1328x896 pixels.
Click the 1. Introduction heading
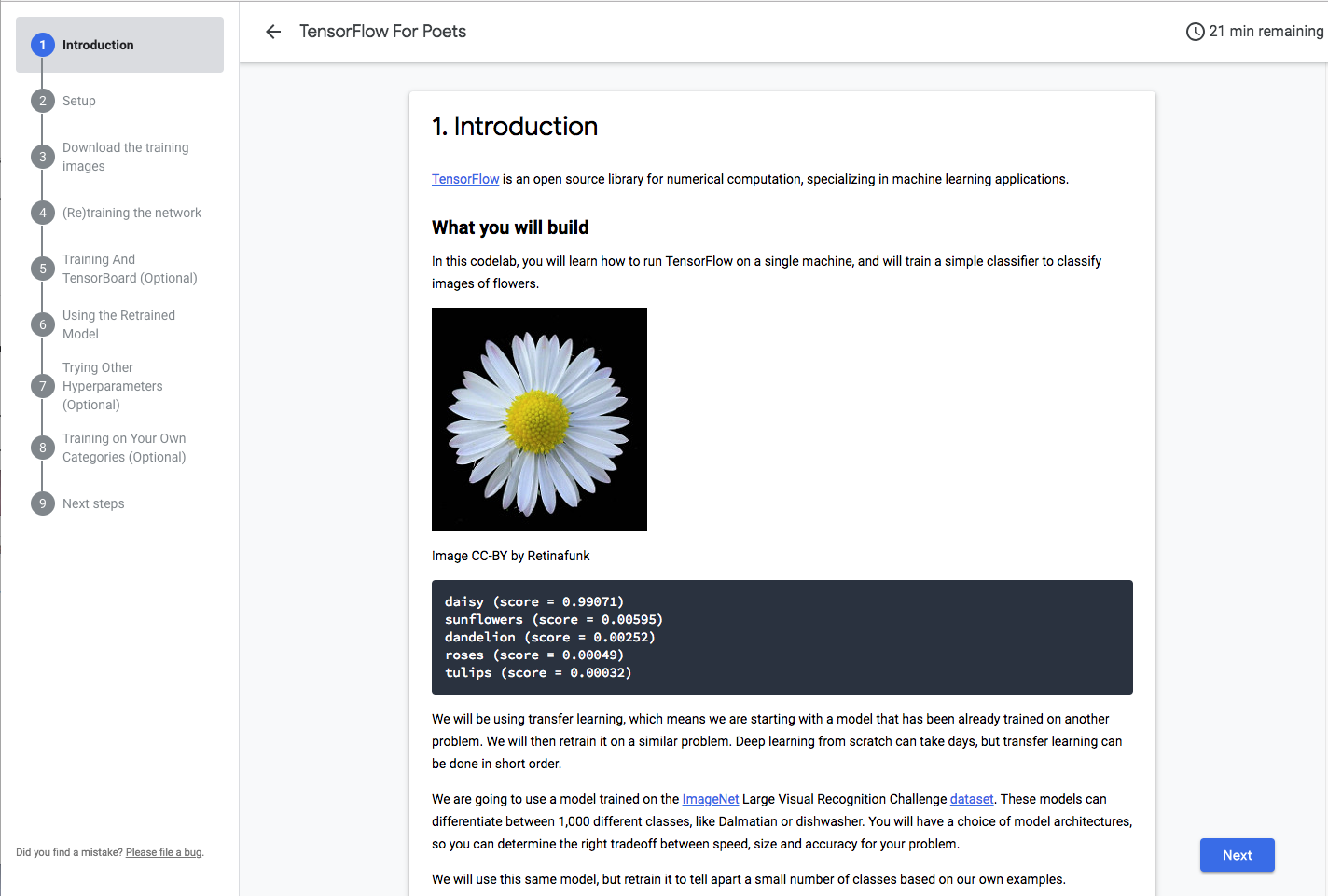point(515,126)
